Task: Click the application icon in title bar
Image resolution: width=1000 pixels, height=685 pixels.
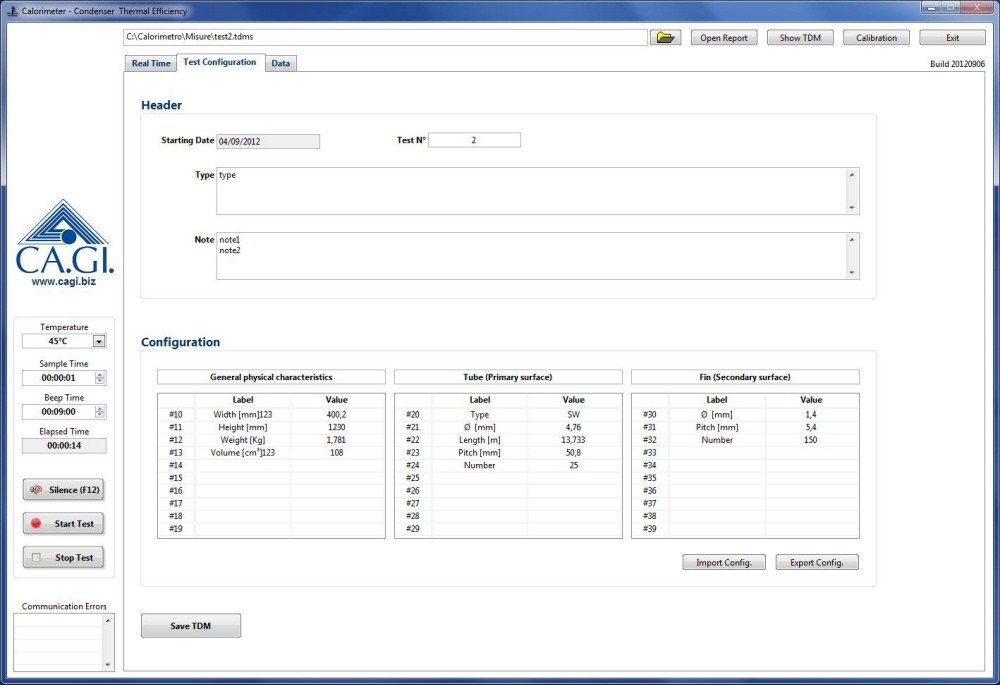Action: click(12, 11)
